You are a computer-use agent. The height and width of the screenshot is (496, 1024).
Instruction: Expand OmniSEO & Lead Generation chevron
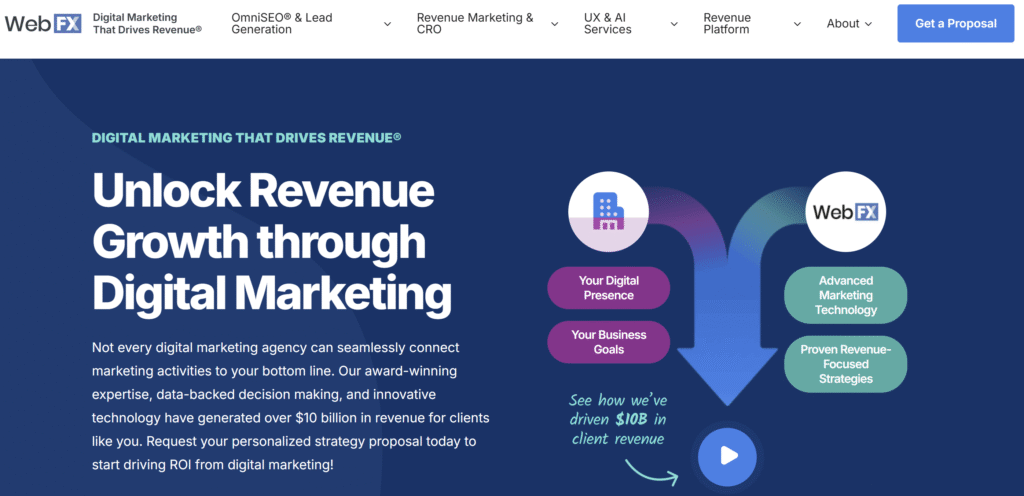tap(387, 24)
